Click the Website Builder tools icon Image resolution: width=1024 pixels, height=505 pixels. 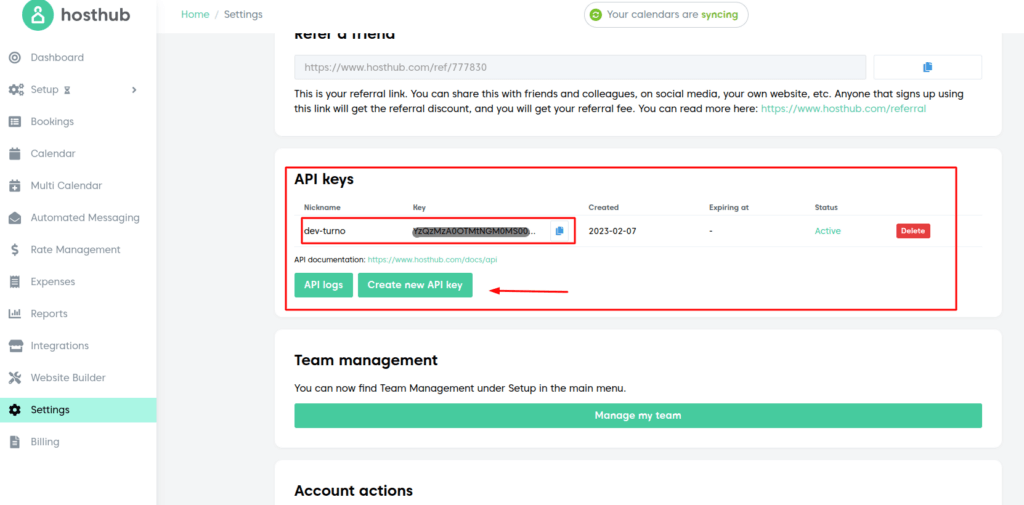click(14, 378)
